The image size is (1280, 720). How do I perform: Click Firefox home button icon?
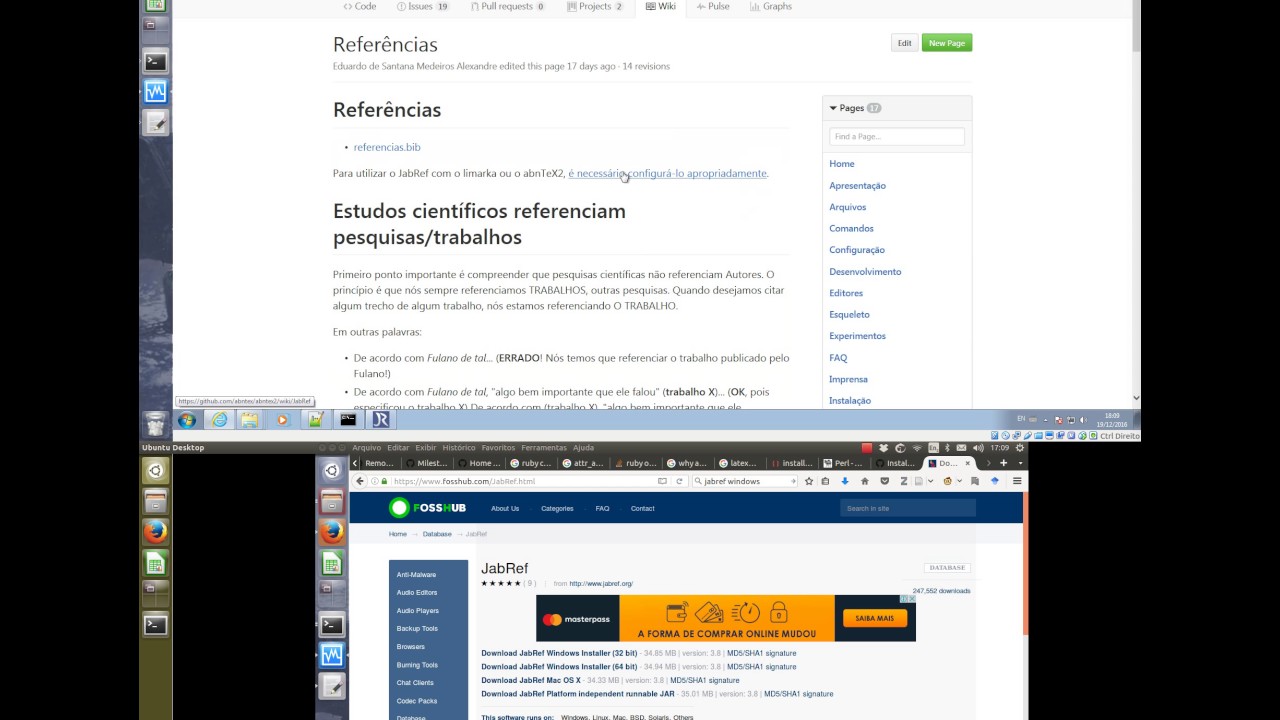click(865, 481)
